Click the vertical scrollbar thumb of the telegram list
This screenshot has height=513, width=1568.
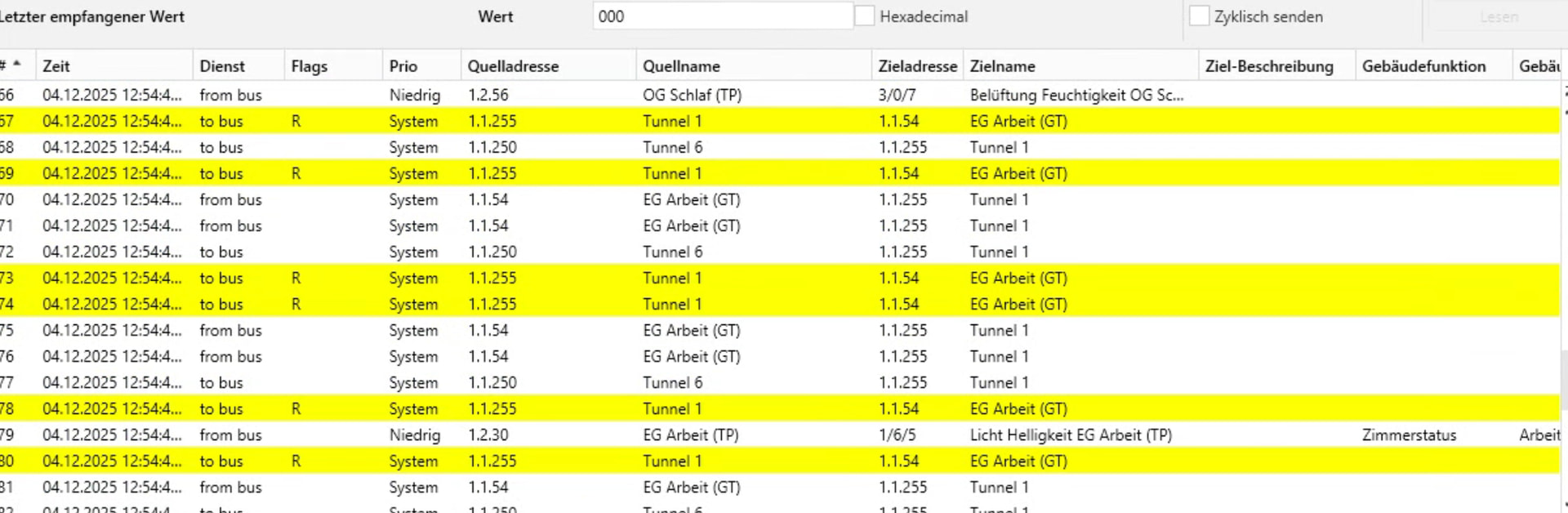click(x=1564, y=376)
